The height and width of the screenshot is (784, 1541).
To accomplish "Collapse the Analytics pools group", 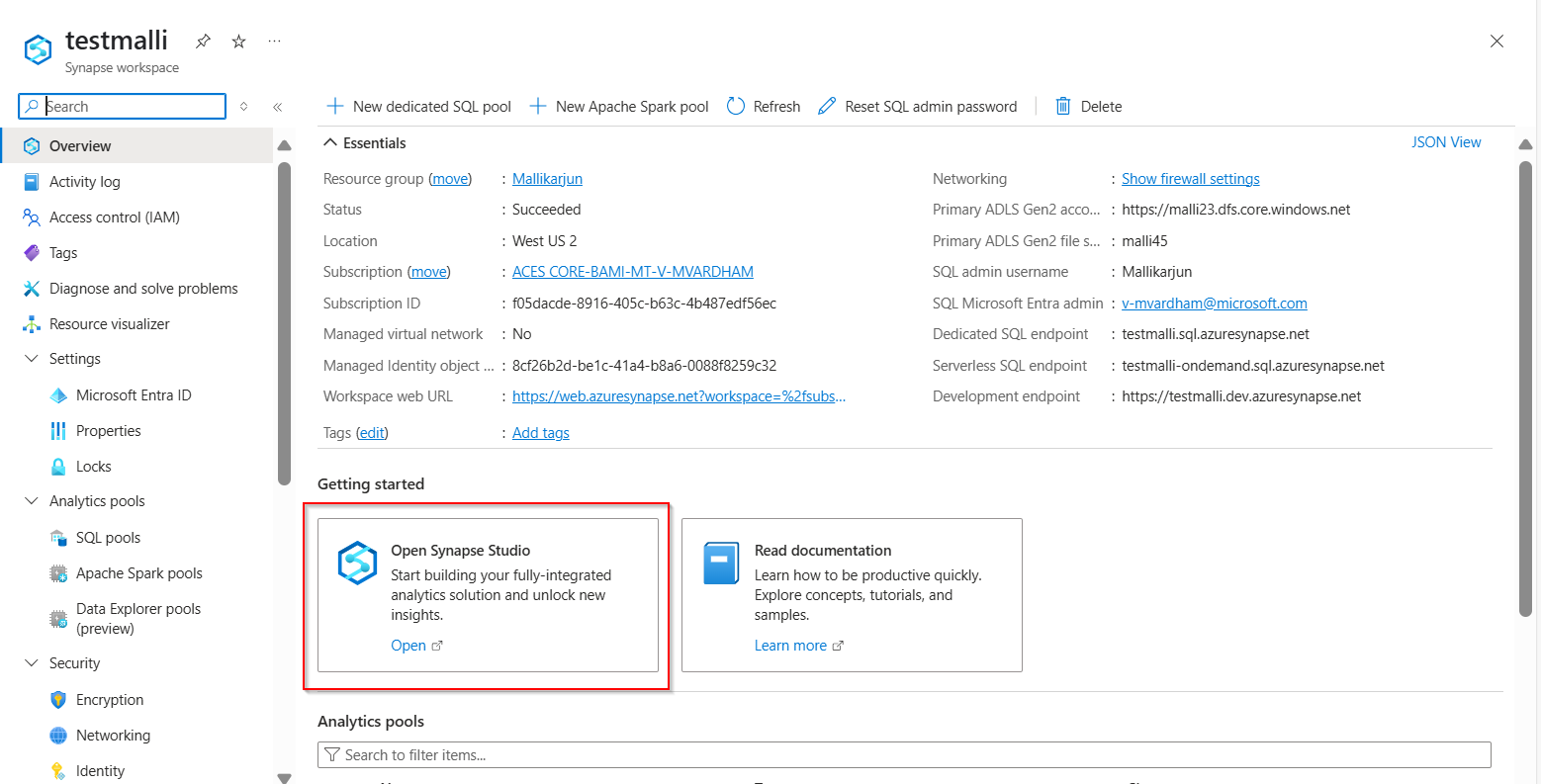I will pos(32,501).
